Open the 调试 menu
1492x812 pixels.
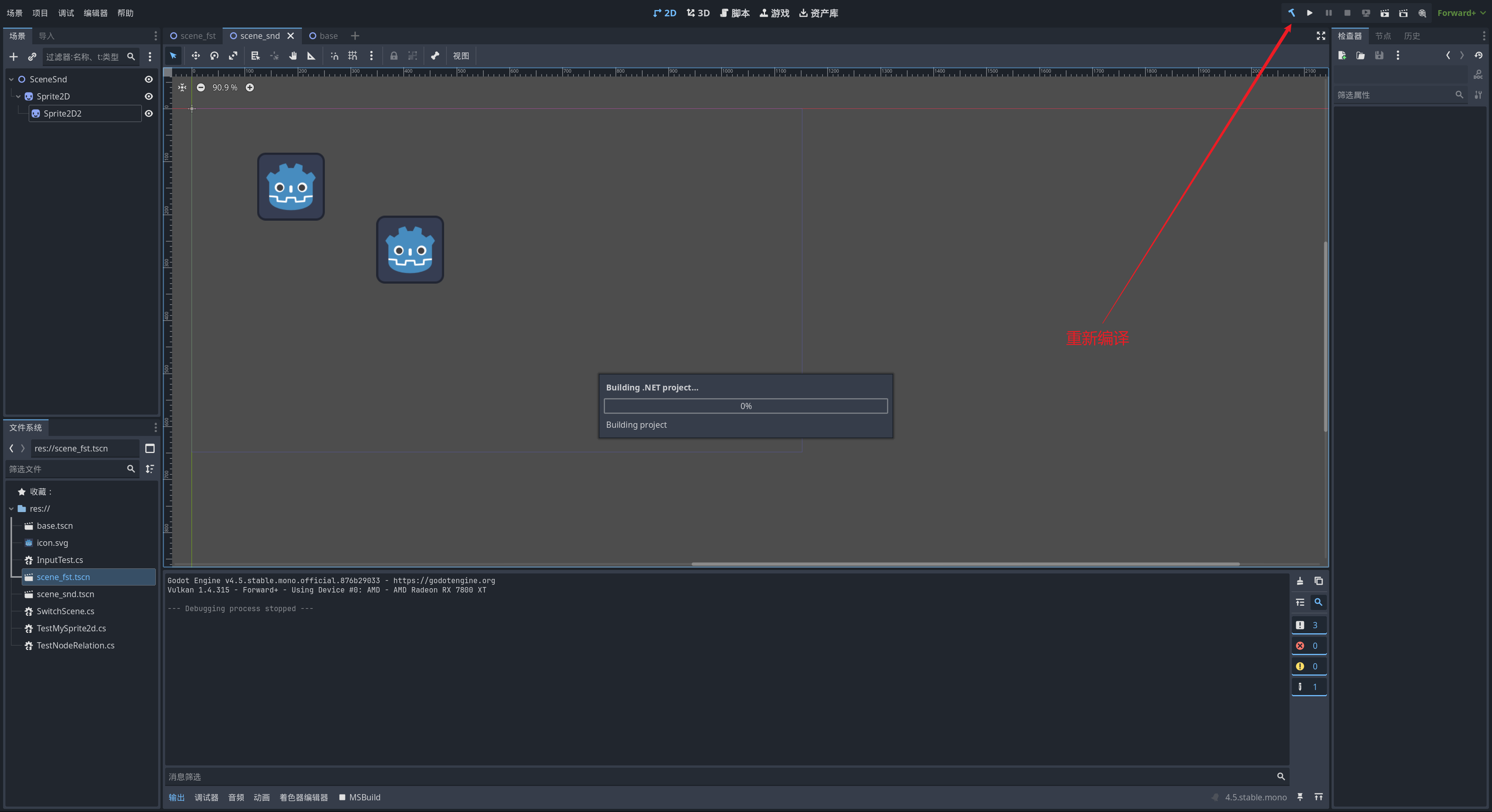[66, 13]
